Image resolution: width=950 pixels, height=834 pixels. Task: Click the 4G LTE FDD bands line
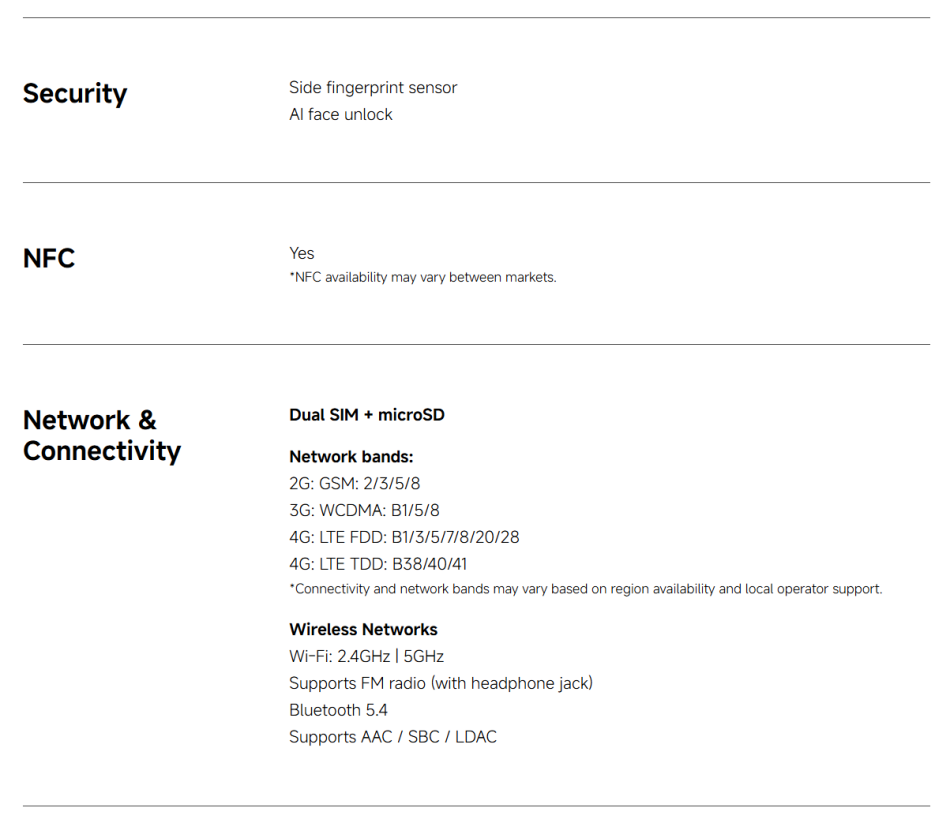(x=404, y=537)
